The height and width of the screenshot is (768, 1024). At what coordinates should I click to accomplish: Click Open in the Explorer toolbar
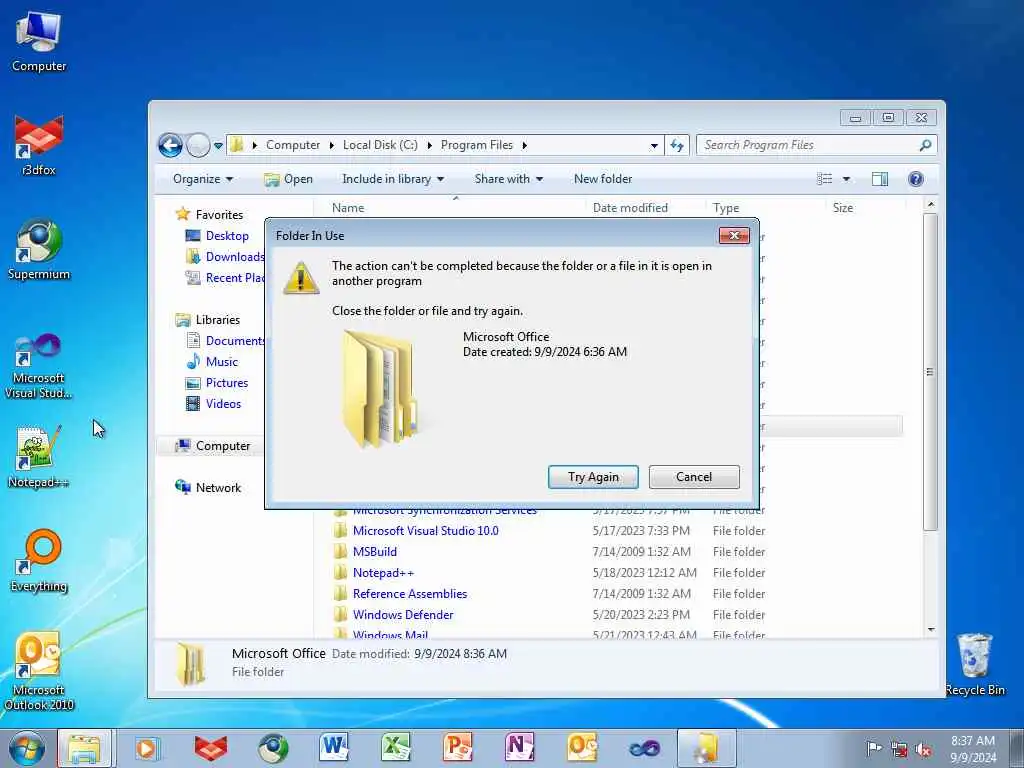288,179
